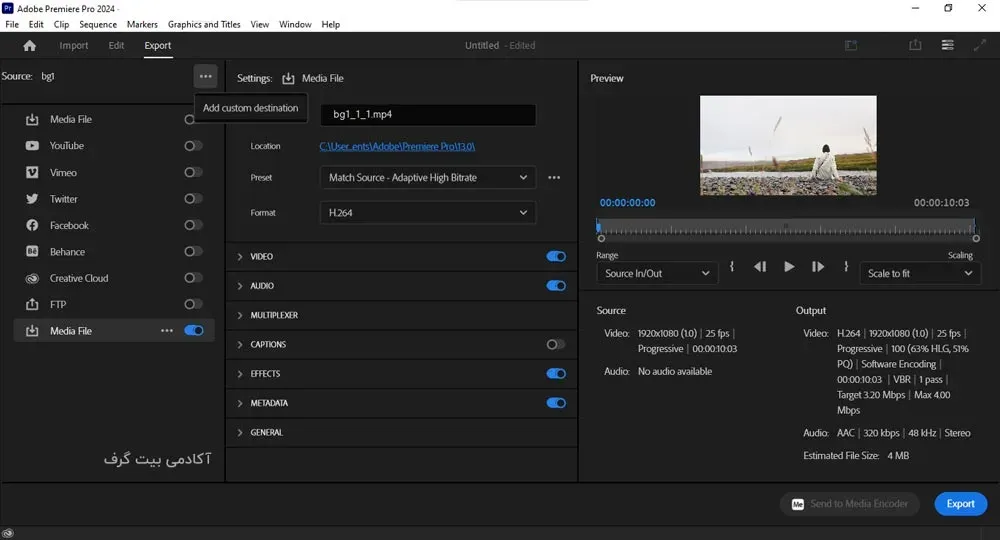Disable the active Media File toggle
This screenshot has width=1000, height=540.
pyautogui.click(x=194, y=330)
